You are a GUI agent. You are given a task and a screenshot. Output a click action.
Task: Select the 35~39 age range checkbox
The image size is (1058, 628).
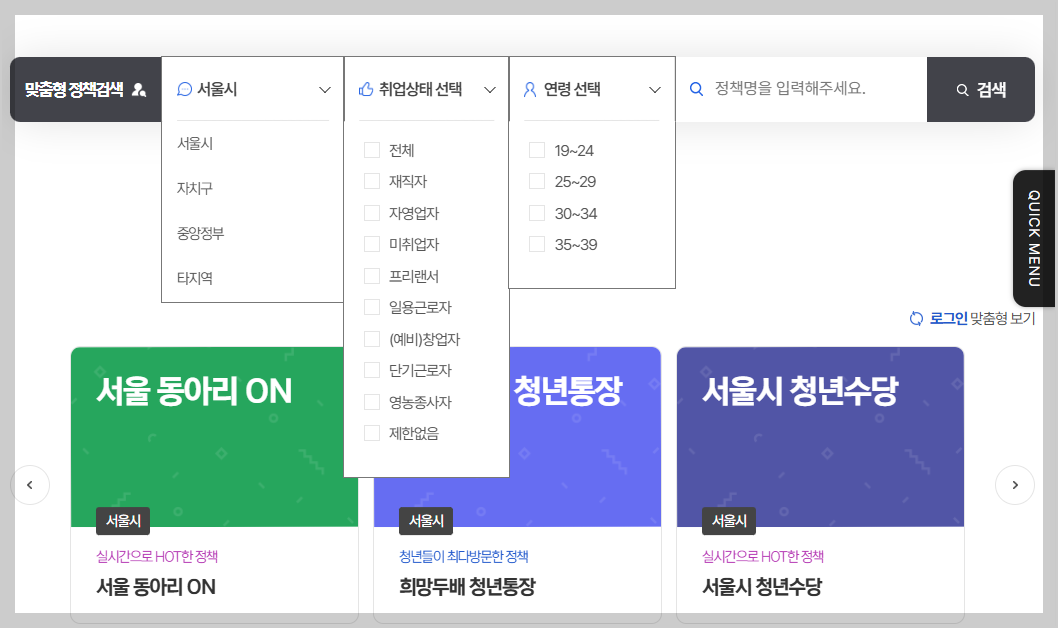(537, 244)
